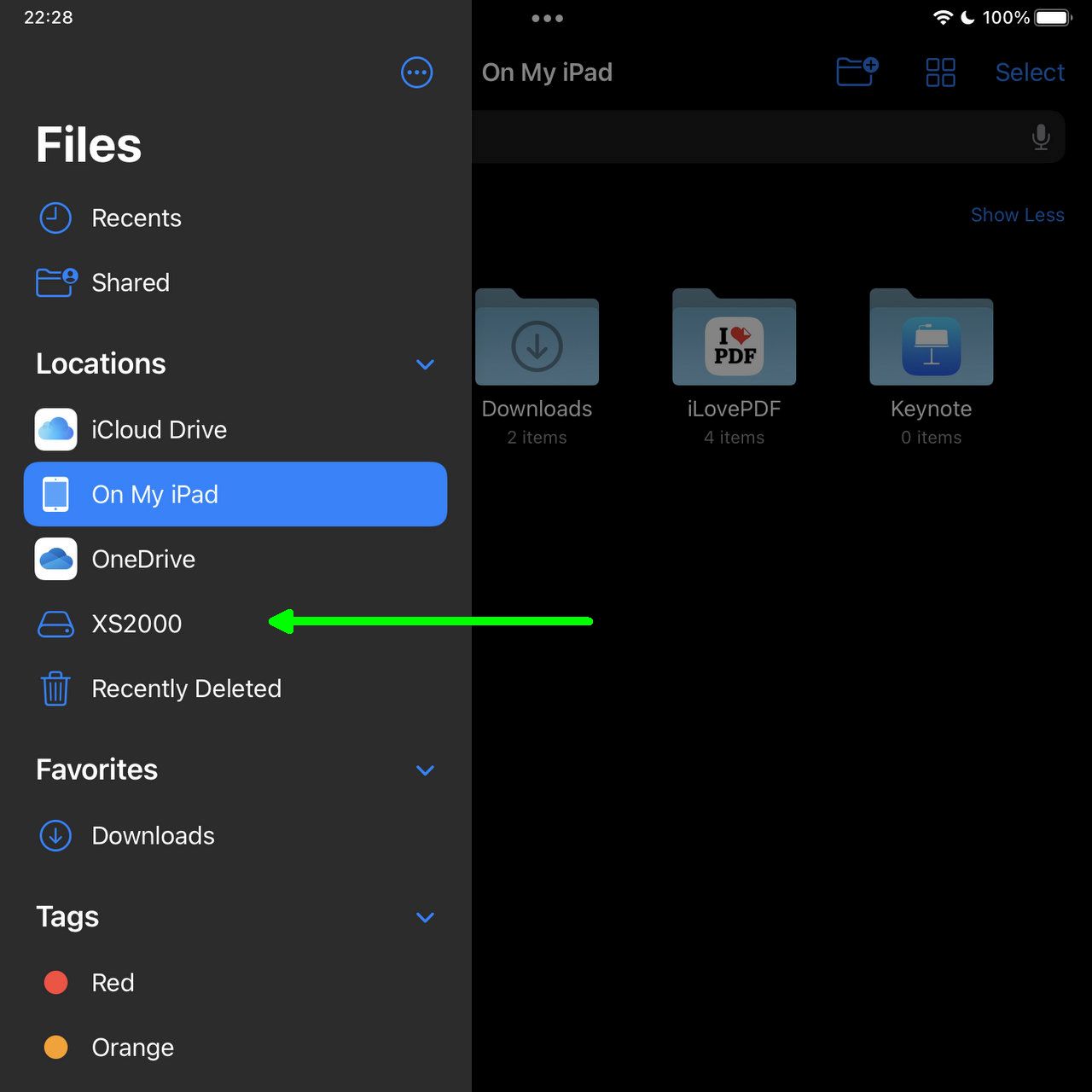Click the Recents clock icon

pos(55,218)
